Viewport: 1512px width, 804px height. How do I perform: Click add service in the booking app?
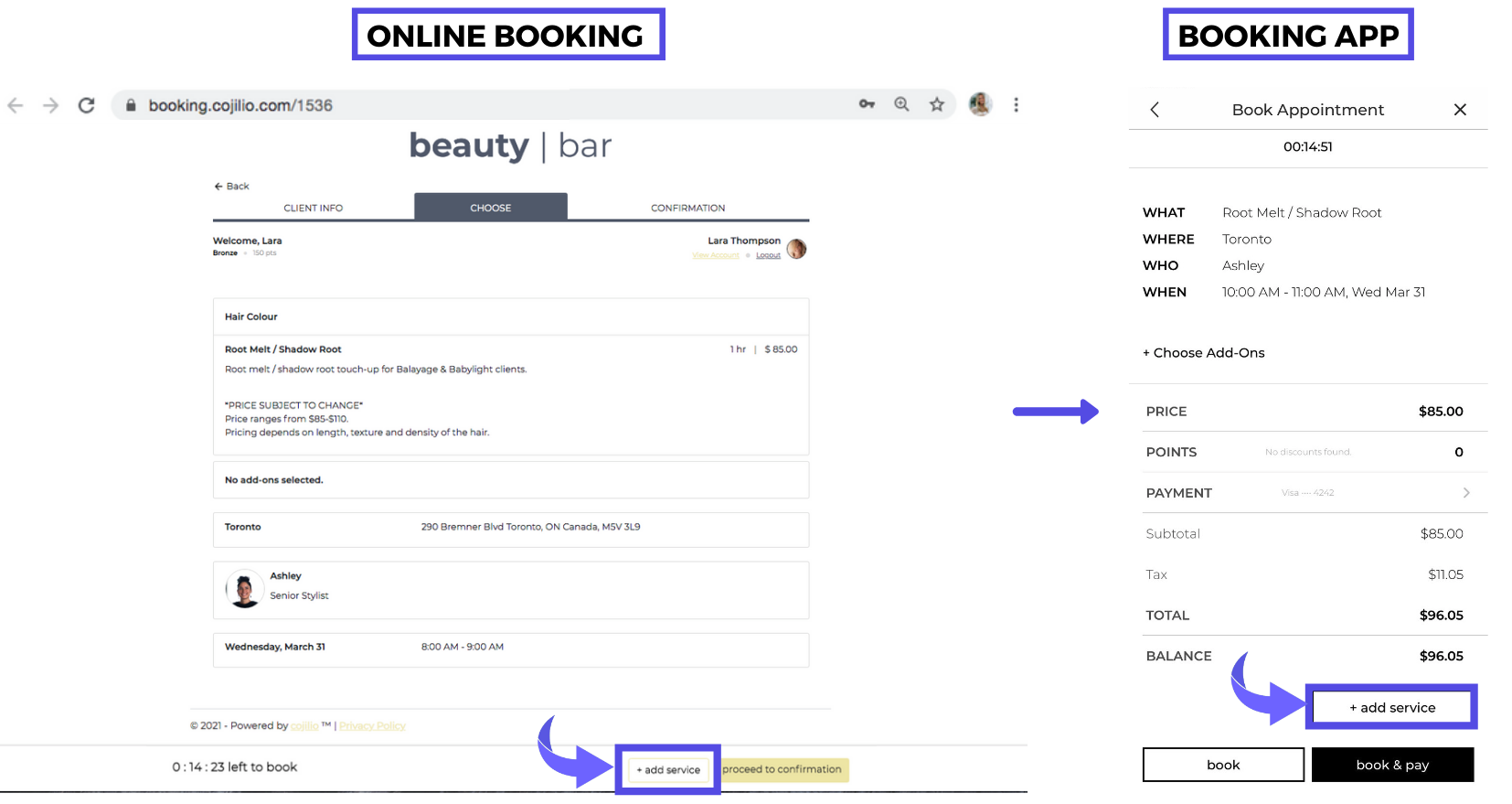tap(1391, 707)
